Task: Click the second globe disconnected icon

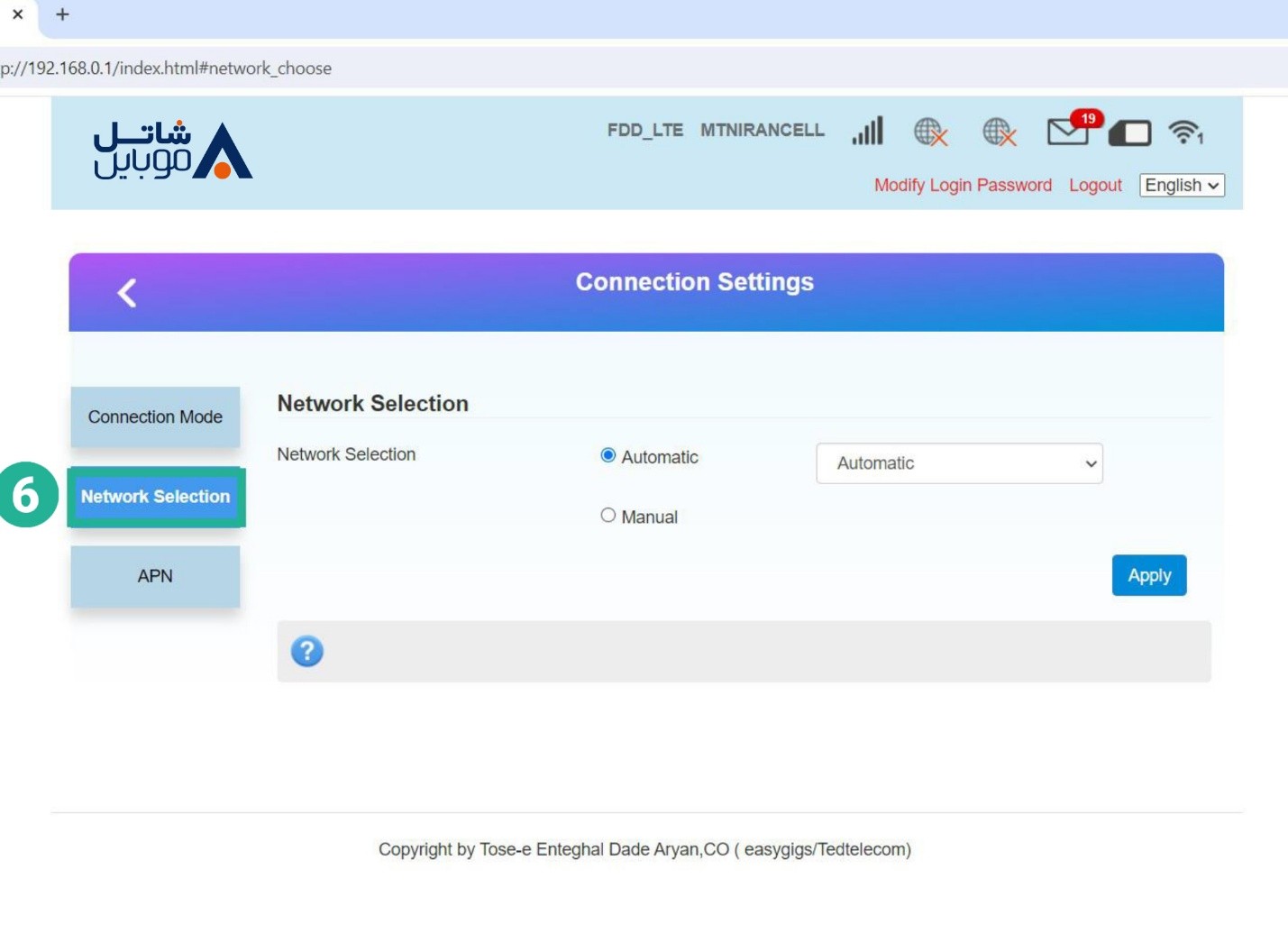Action: click(1000, 133)
